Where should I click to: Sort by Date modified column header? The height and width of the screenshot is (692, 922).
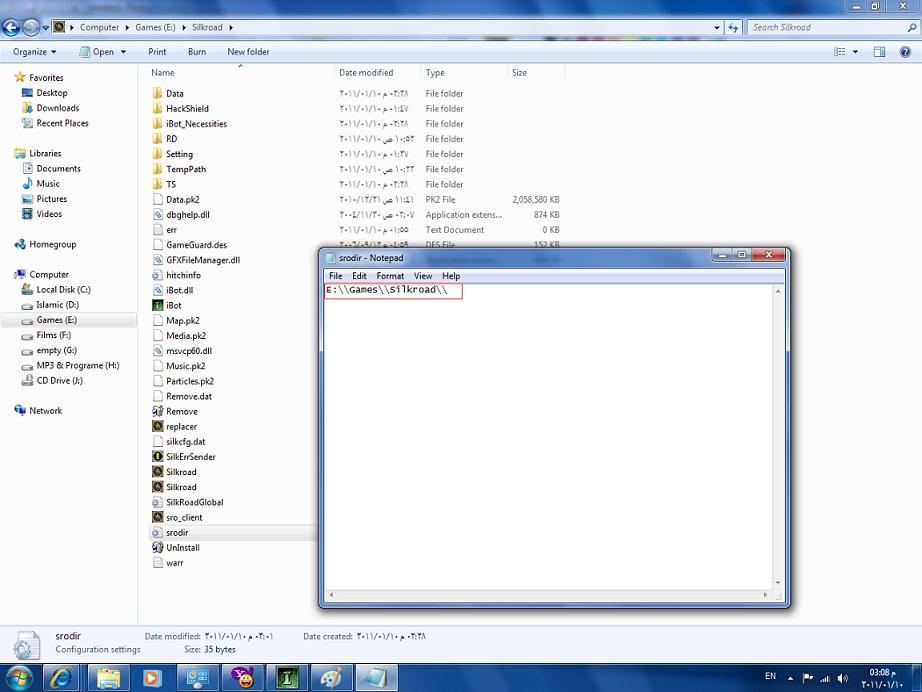pos(376,72)
